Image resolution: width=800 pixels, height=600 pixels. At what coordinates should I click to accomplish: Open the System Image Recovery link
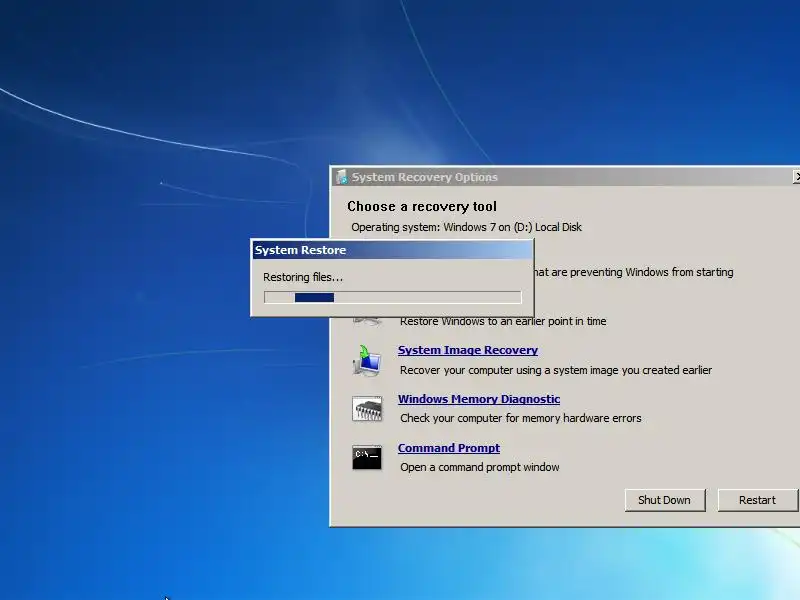(x=468, y=350)
